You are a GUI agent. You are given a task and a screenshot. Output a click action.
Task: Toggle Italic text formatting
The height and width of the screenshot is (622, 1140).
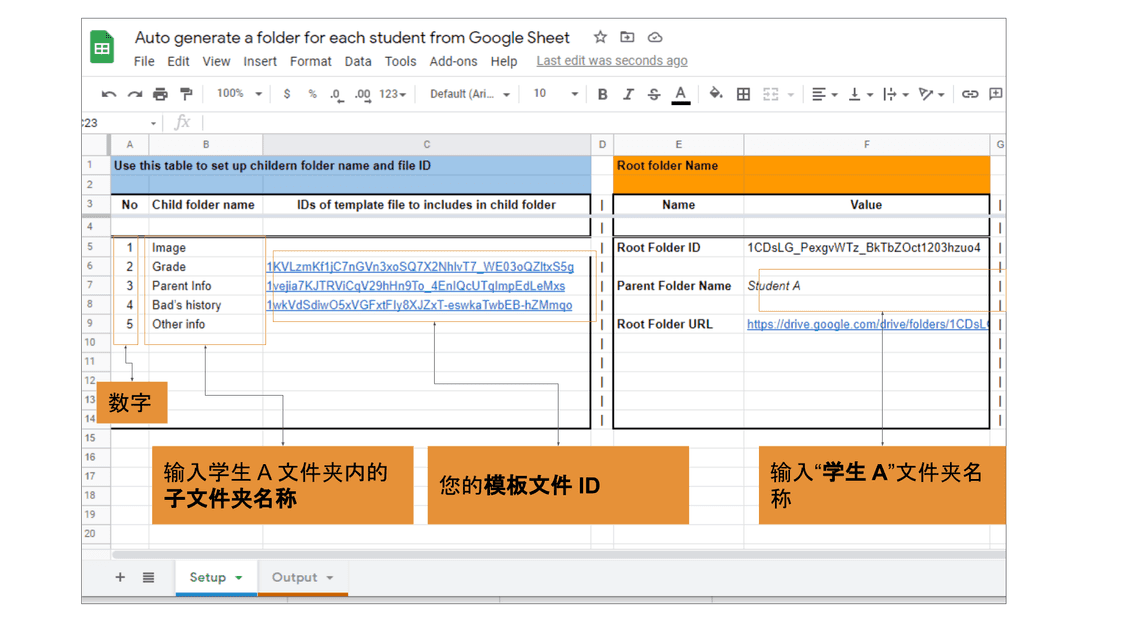(628, 94)
